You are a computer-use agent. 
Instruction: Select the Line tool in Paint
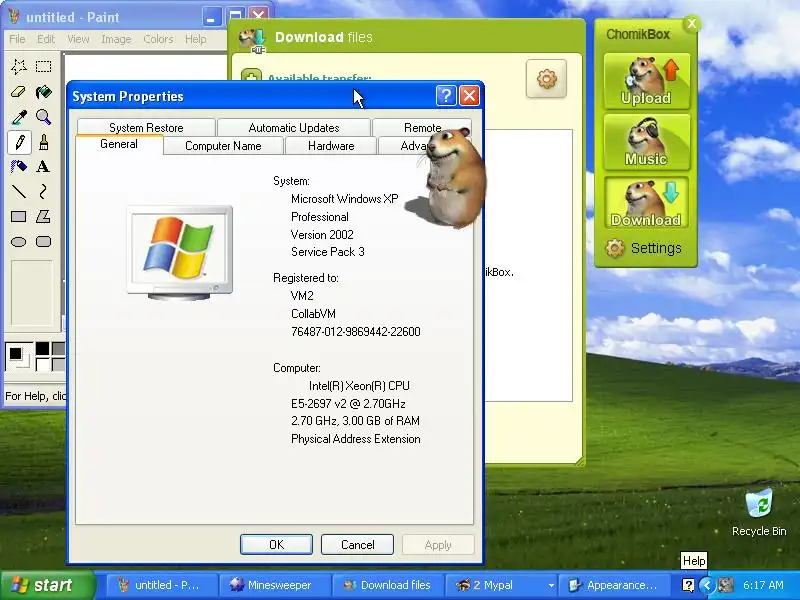click(19, 192)
